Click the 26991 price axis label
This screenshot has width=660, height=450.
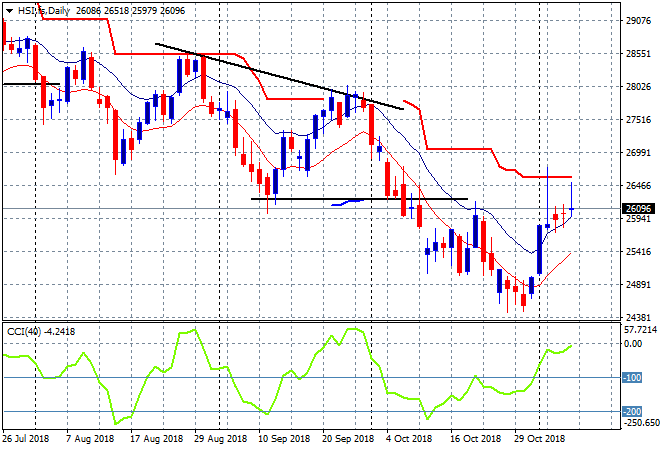tap(638, 153)
